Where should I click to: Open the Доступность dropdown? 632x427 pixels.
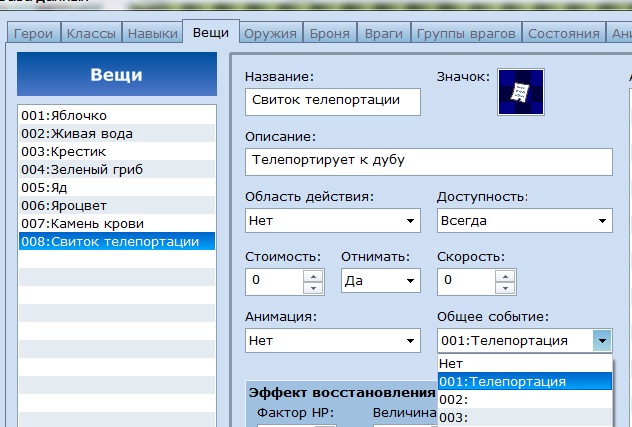tap(603, 221)
